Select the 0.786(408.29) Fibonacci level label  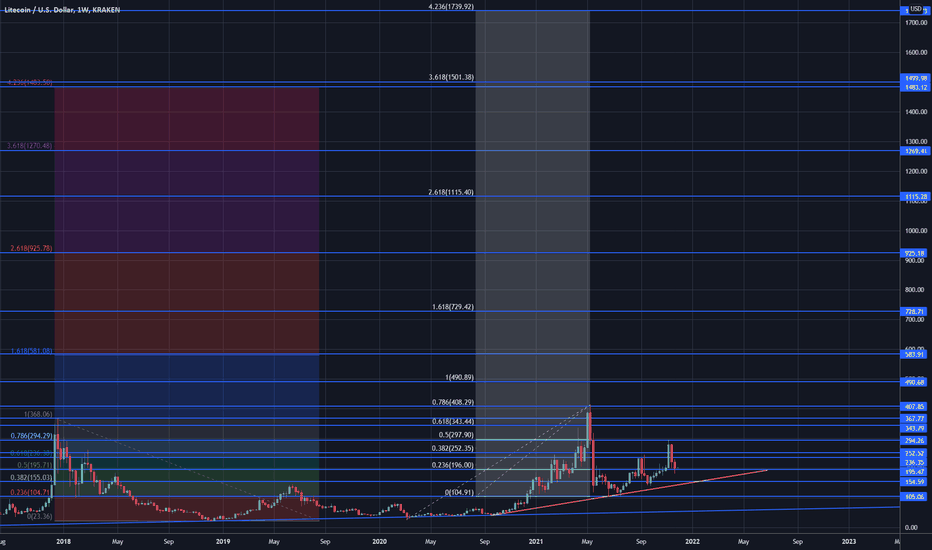tap(453, 403)
